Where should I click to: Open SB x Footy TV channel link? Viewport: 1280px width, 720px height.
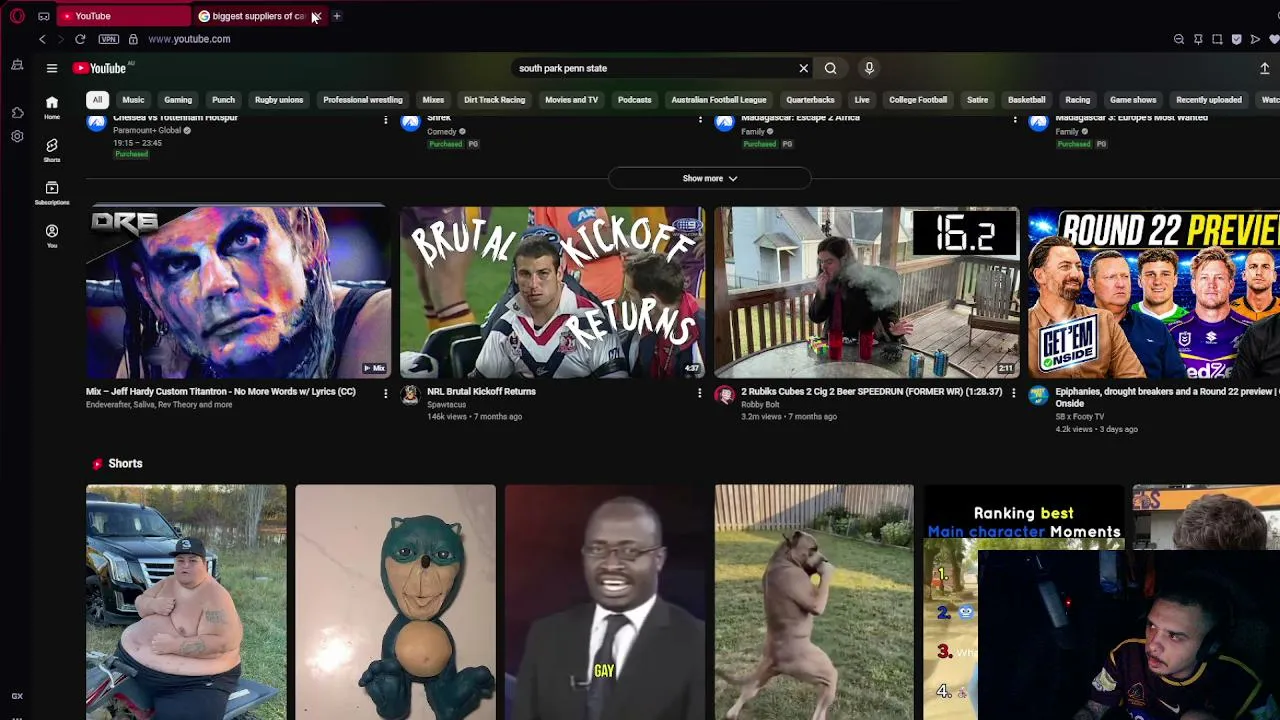(1080, 417)
